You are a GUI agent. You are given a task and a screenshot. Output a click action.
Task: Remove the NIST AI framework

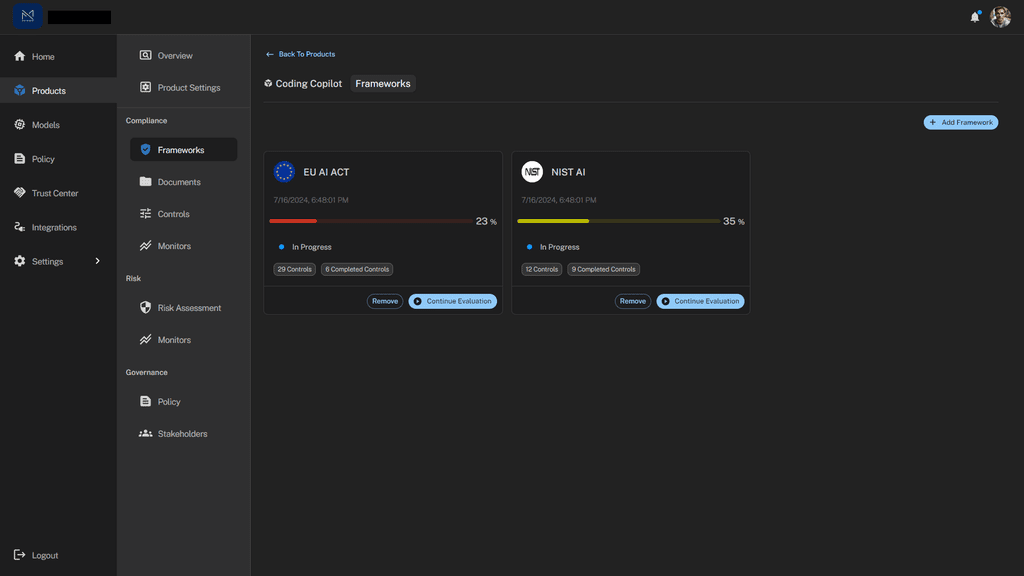tap(632, 301)
